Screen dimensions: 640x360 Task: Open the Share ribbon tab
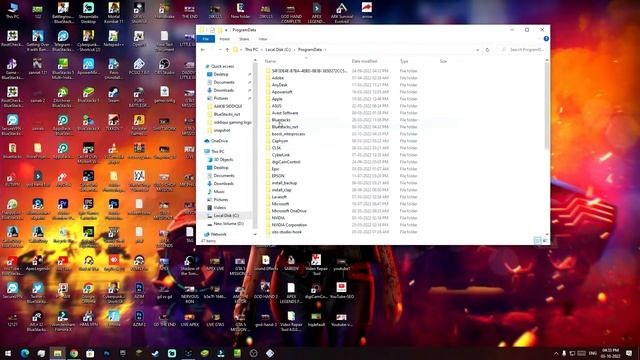[x=244, y=39]
